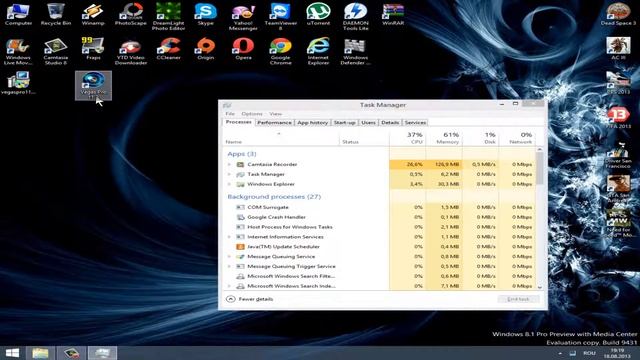
Task: Switch to the Users tab
Action: (x=368, y=122)
